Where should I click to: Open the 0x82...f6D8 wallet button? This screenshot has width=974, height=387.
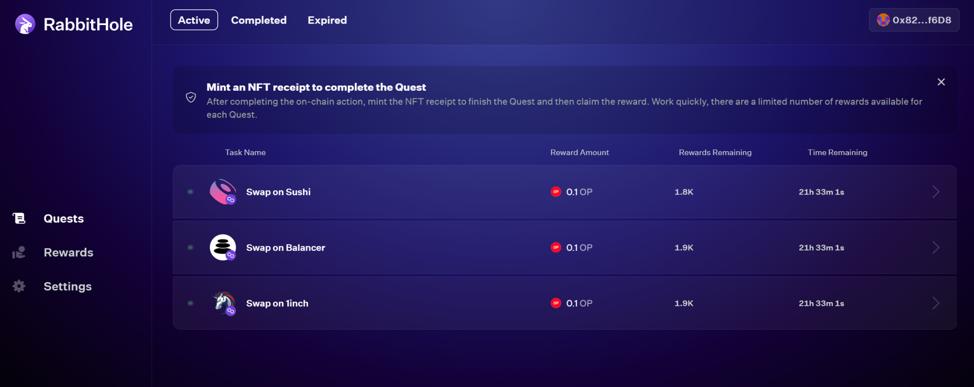click(914, 20)
